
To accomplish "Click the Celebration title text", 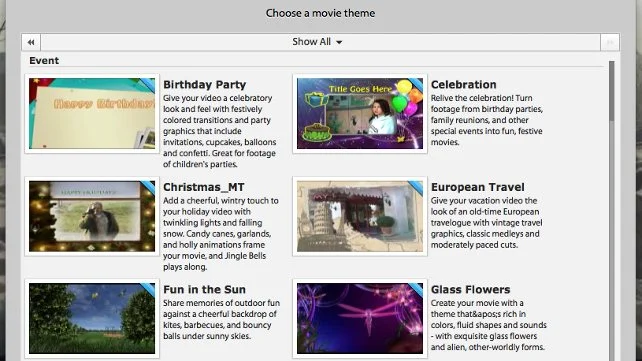I will coord(463,85).
